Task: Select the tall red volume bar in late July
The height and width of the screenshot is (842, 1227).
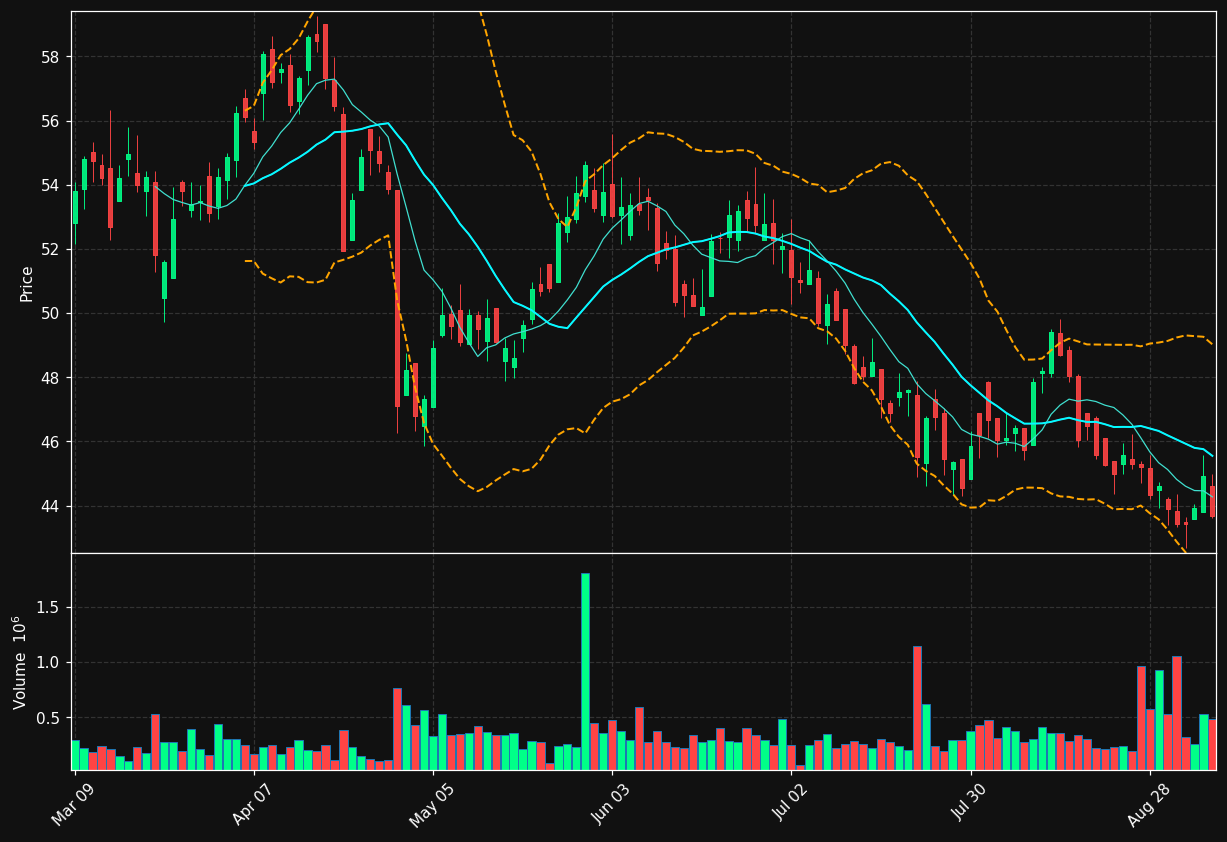Action: coord(917,708)
